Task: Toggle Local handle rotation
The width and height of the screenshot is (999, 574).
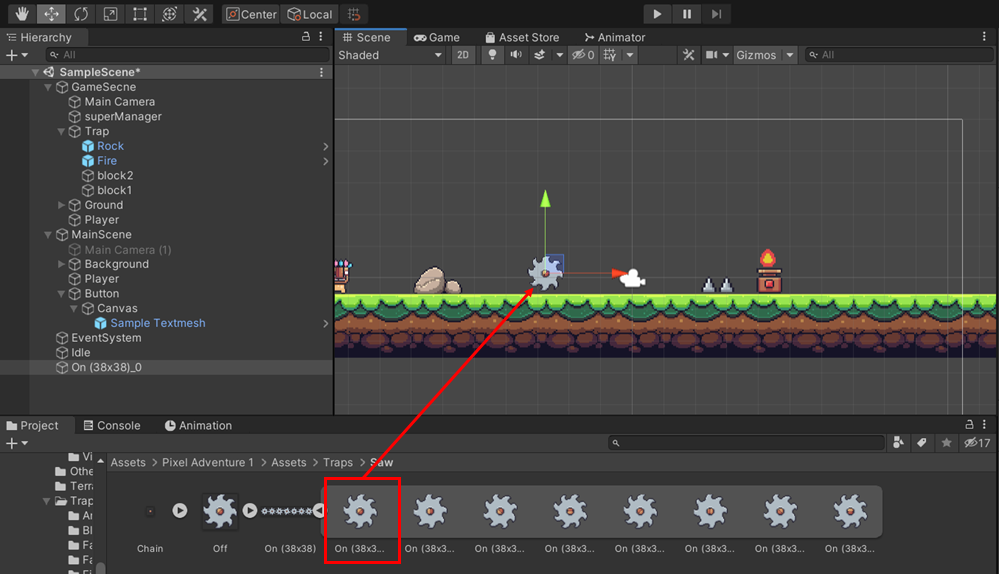Action: [309, 14]
